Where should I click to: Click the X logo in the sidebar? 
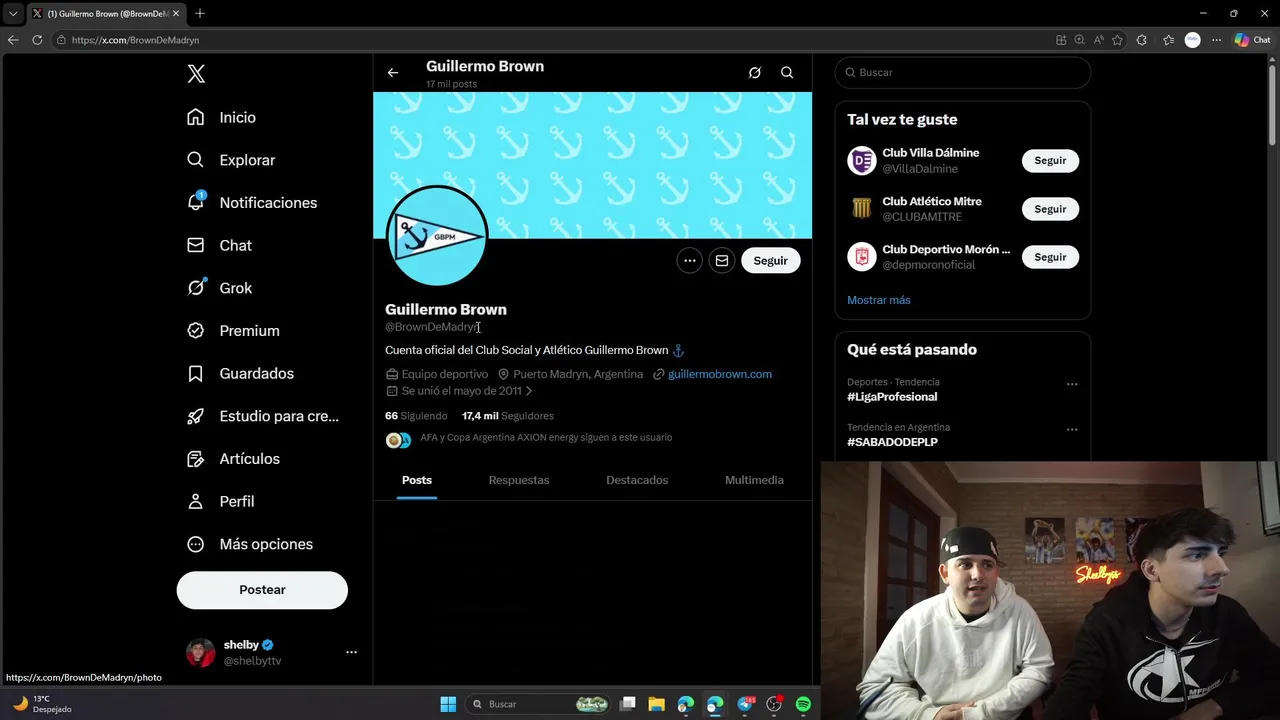tap(196, 74)
